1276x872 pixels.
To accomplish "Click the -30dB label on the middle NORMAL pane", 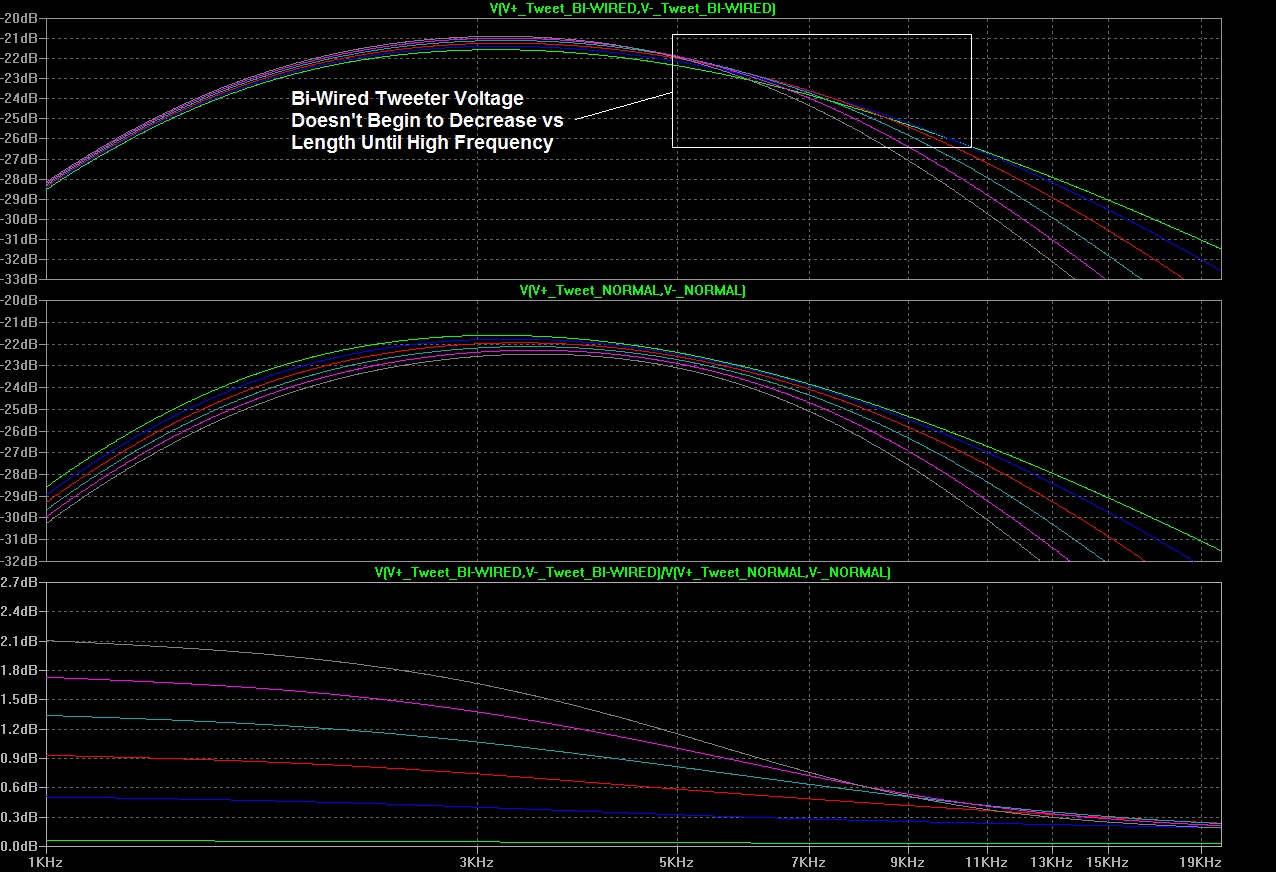I will click(x=19, y=517).
